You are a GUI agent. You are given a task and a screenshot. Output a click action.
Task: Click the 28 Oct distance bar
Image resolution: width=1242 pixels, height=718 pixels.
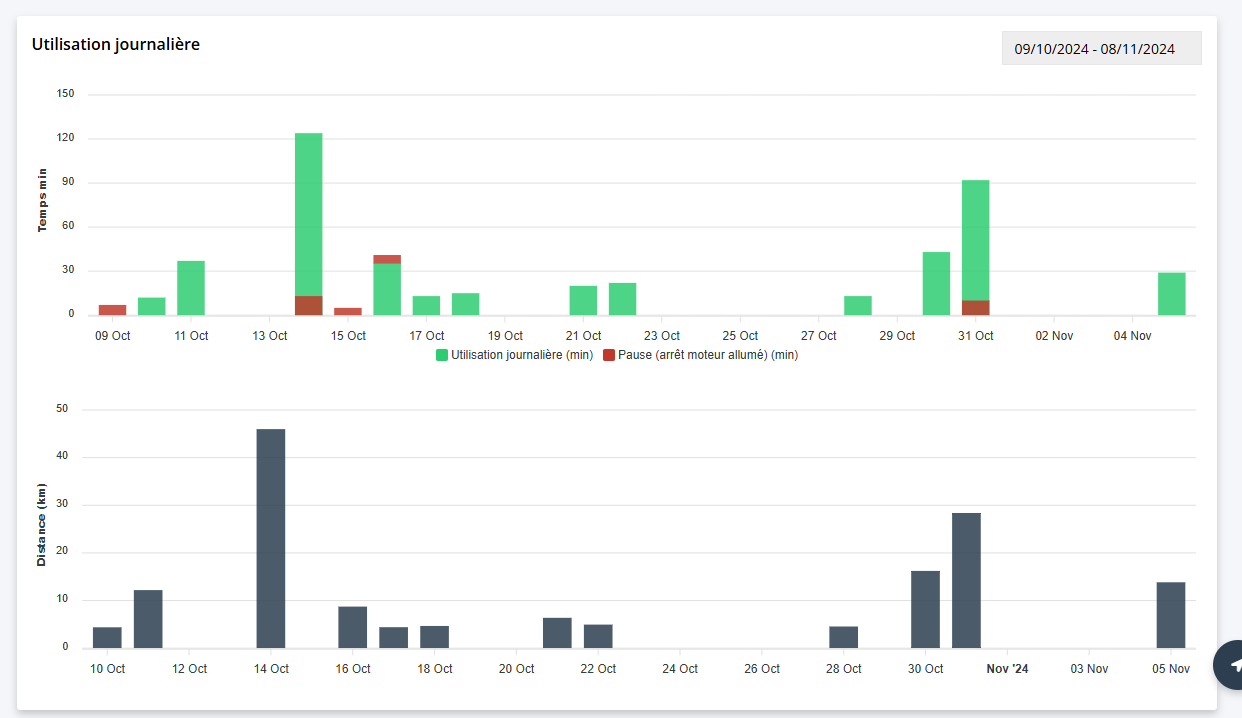[x=844, y=637]
